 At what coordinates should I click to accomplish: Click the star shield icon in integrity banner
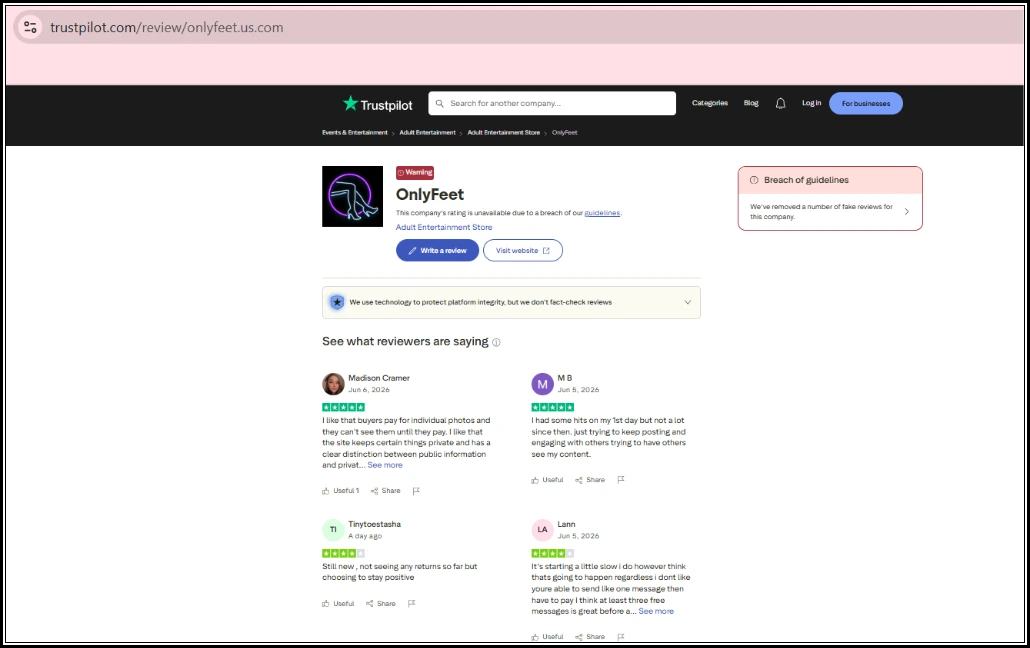[x=337, y=302]
